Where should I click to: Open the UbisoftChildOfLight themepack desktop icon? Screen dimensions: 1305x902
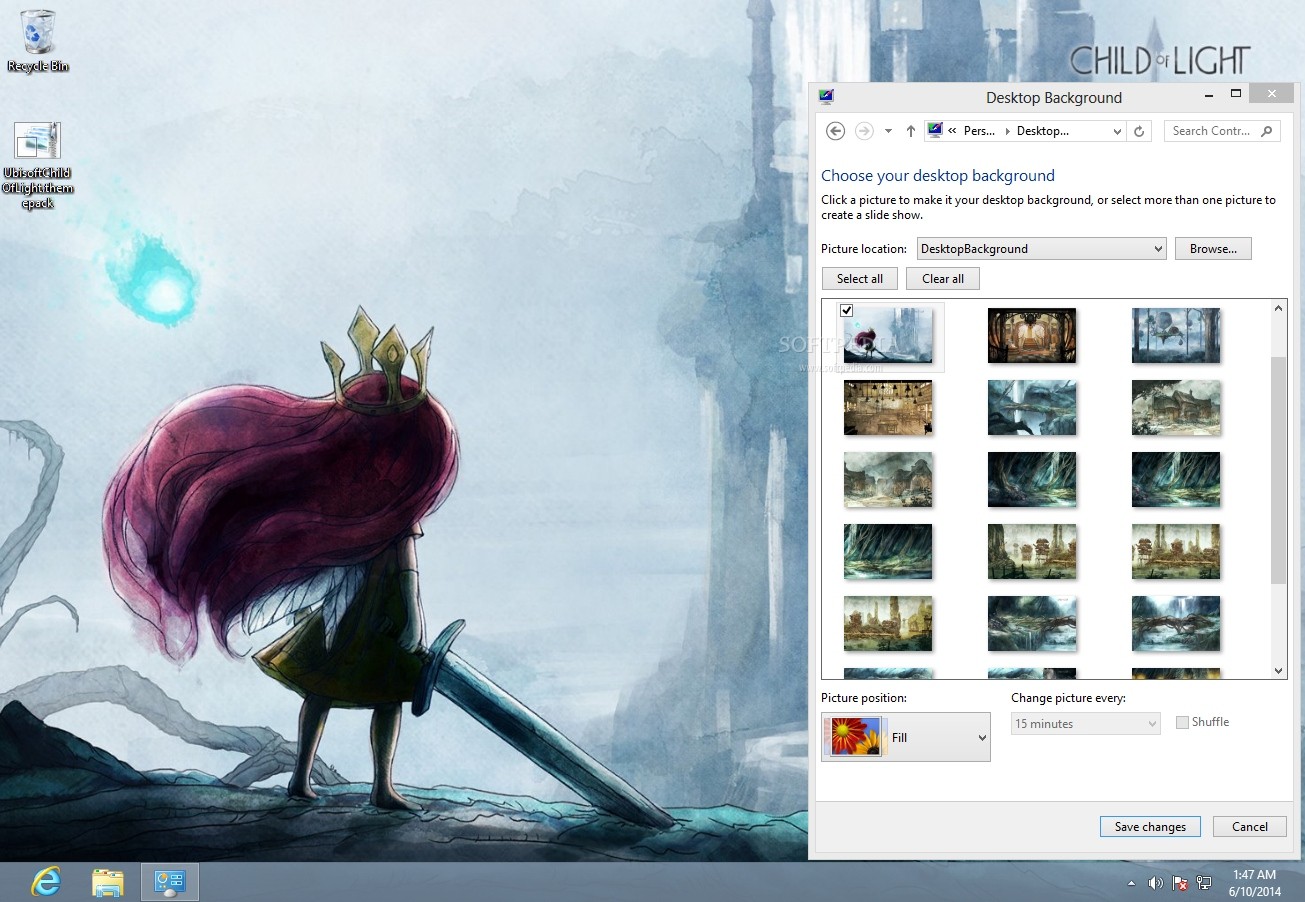tap(38, 165)
